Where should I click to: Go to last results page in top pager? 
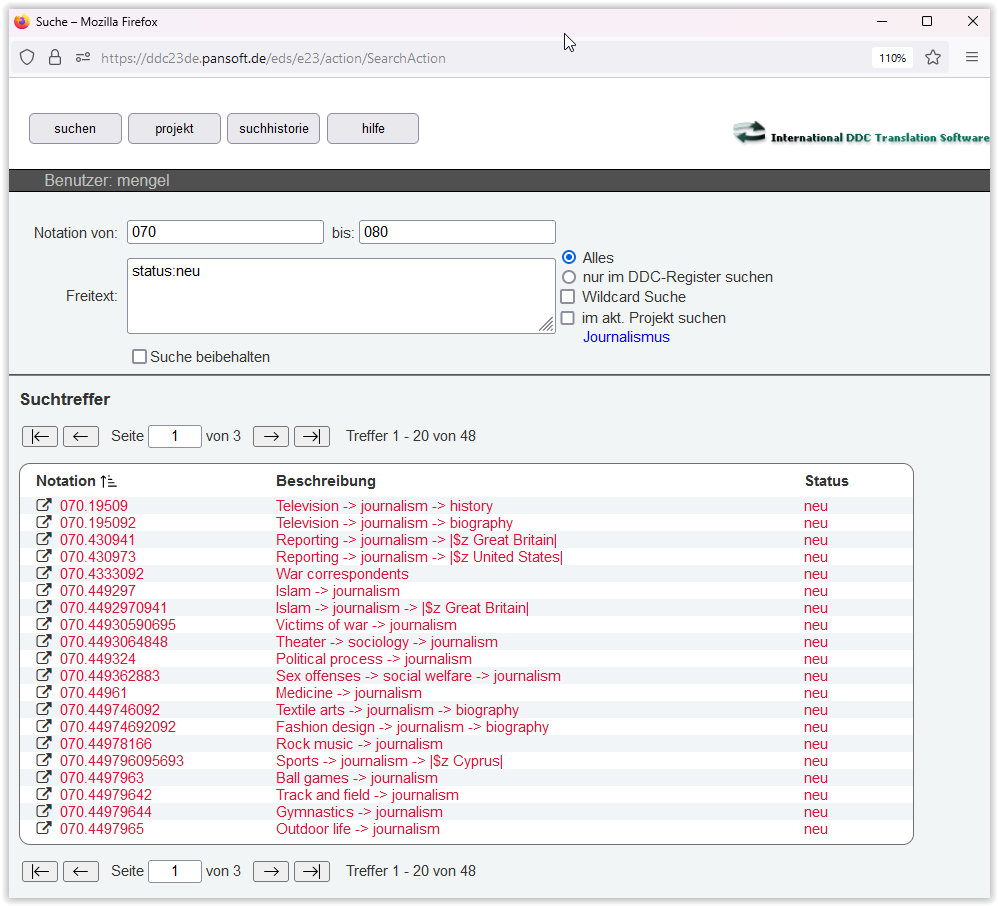[x=311, y=436]
